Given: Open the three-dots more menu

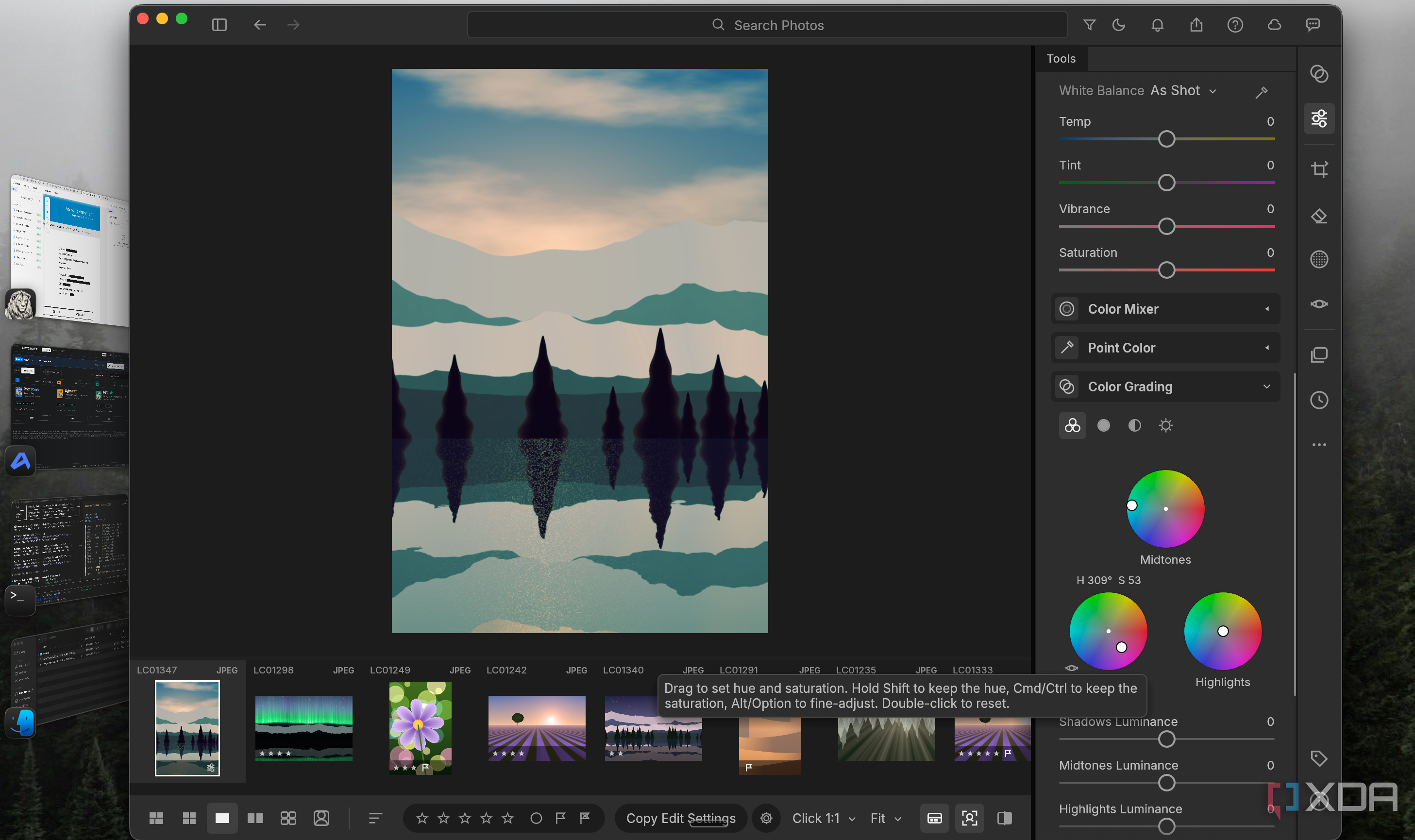Looking at the screenshot, I should [x=1319, y=445].
